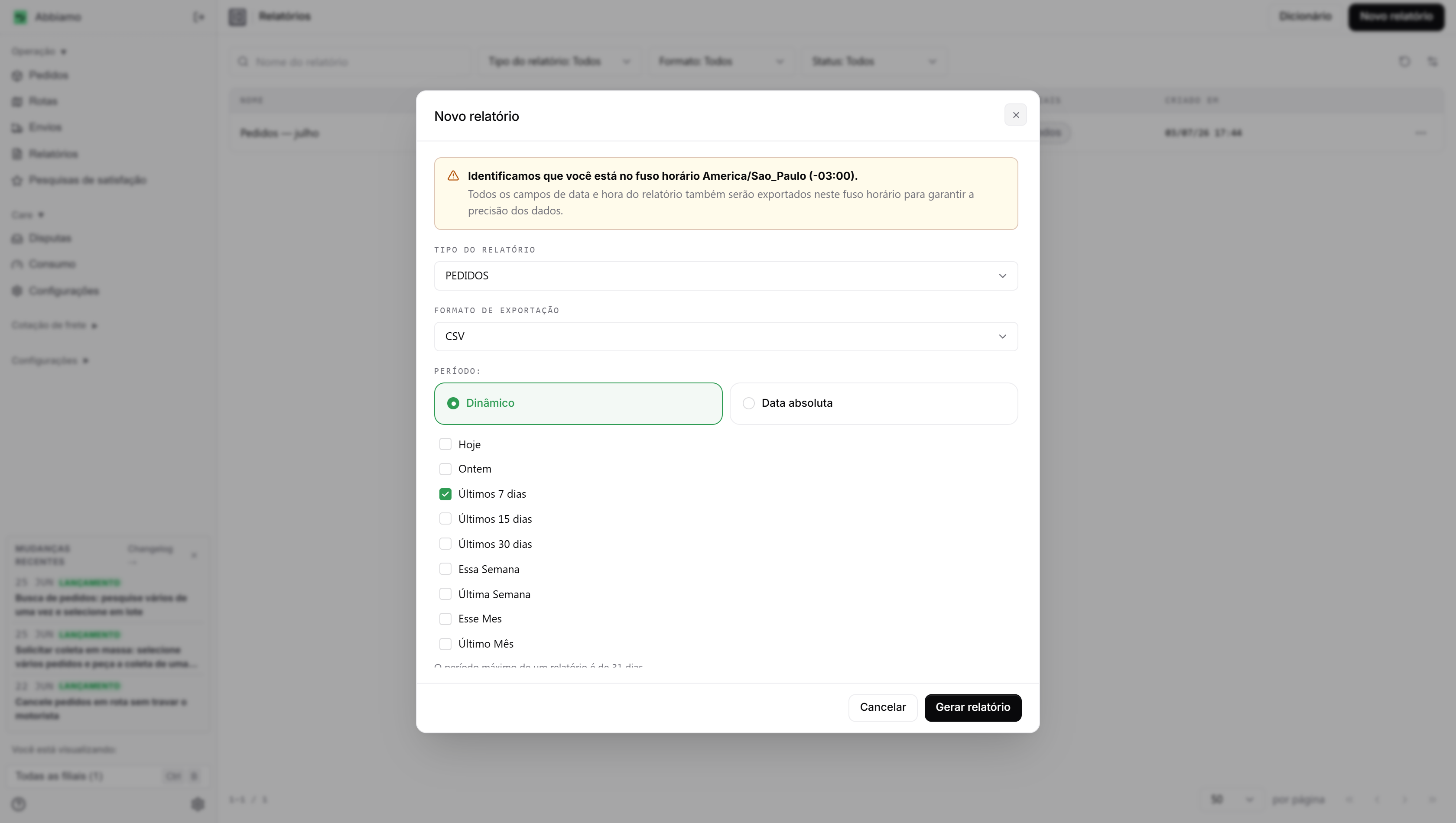The image size is (1456, 823).
Task: Check the Último Mês checkbox
Action: tap(445, 644)
